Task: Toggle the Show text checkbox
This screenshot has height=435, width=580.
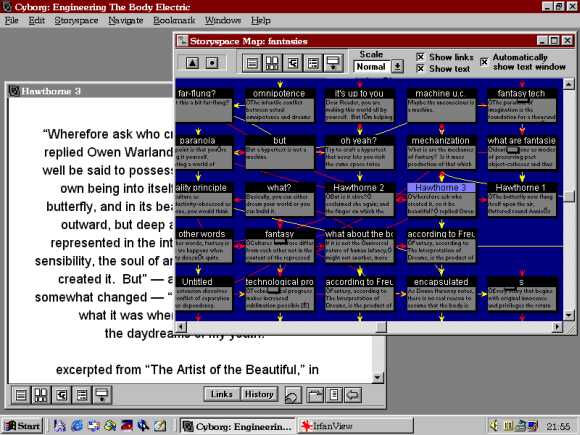Action: tap(420, 68)
